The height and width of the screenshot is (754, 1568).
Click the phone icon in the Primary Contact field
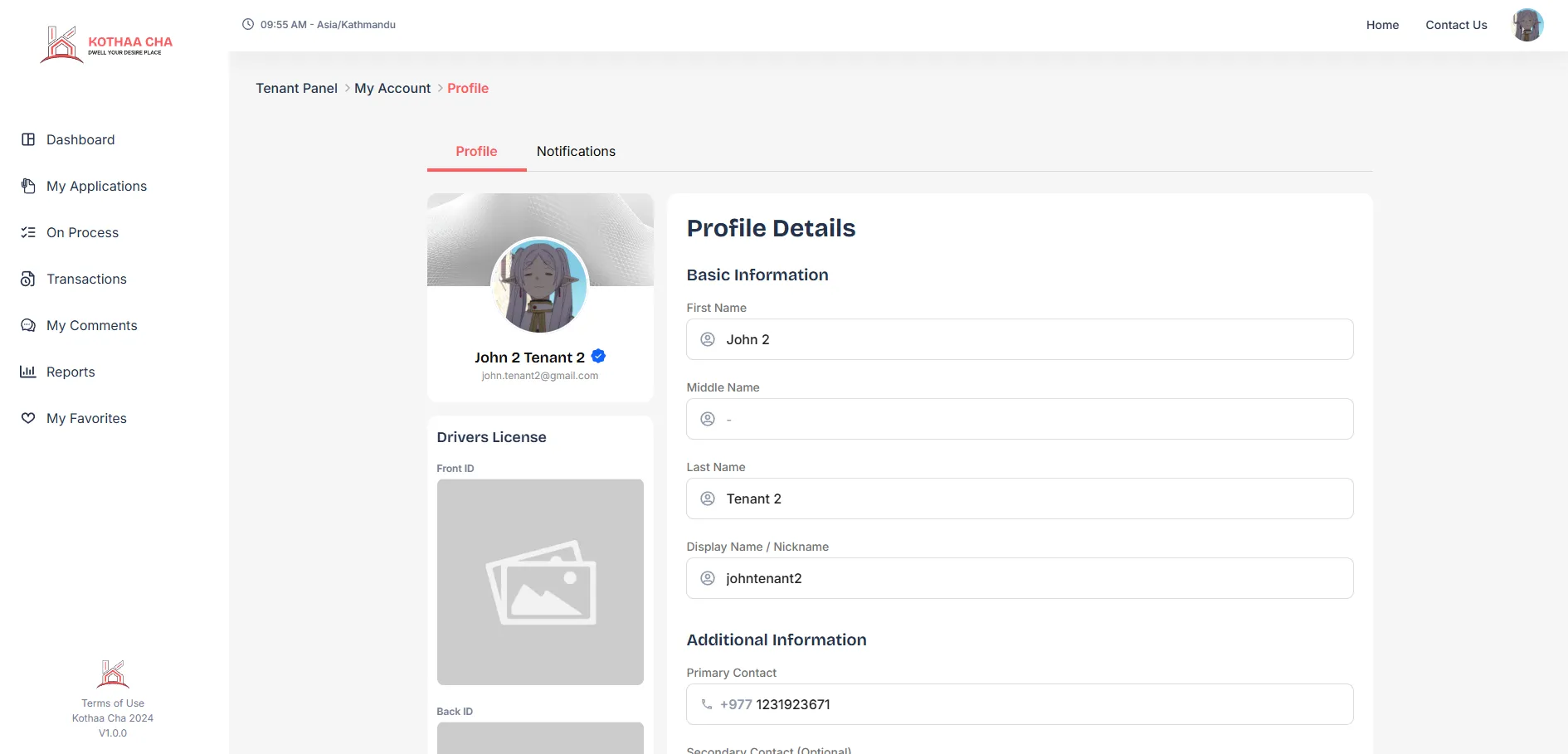click(x=707, y=704)
